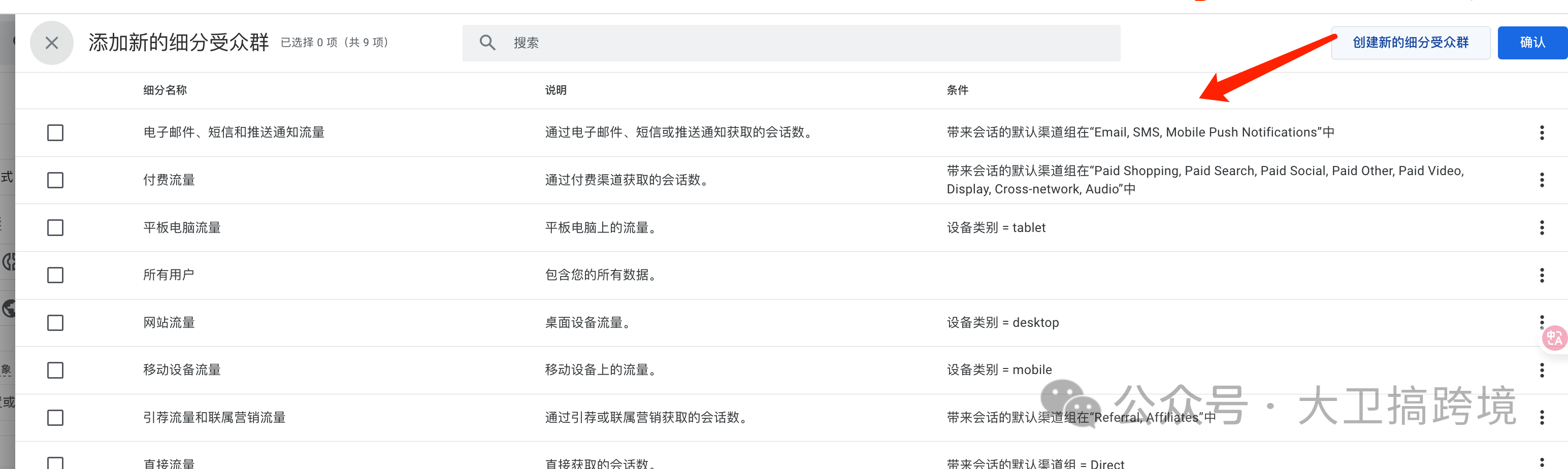Click the floating 中A translate icon
Screen dimensions: 1568x469
point(1554,338)
